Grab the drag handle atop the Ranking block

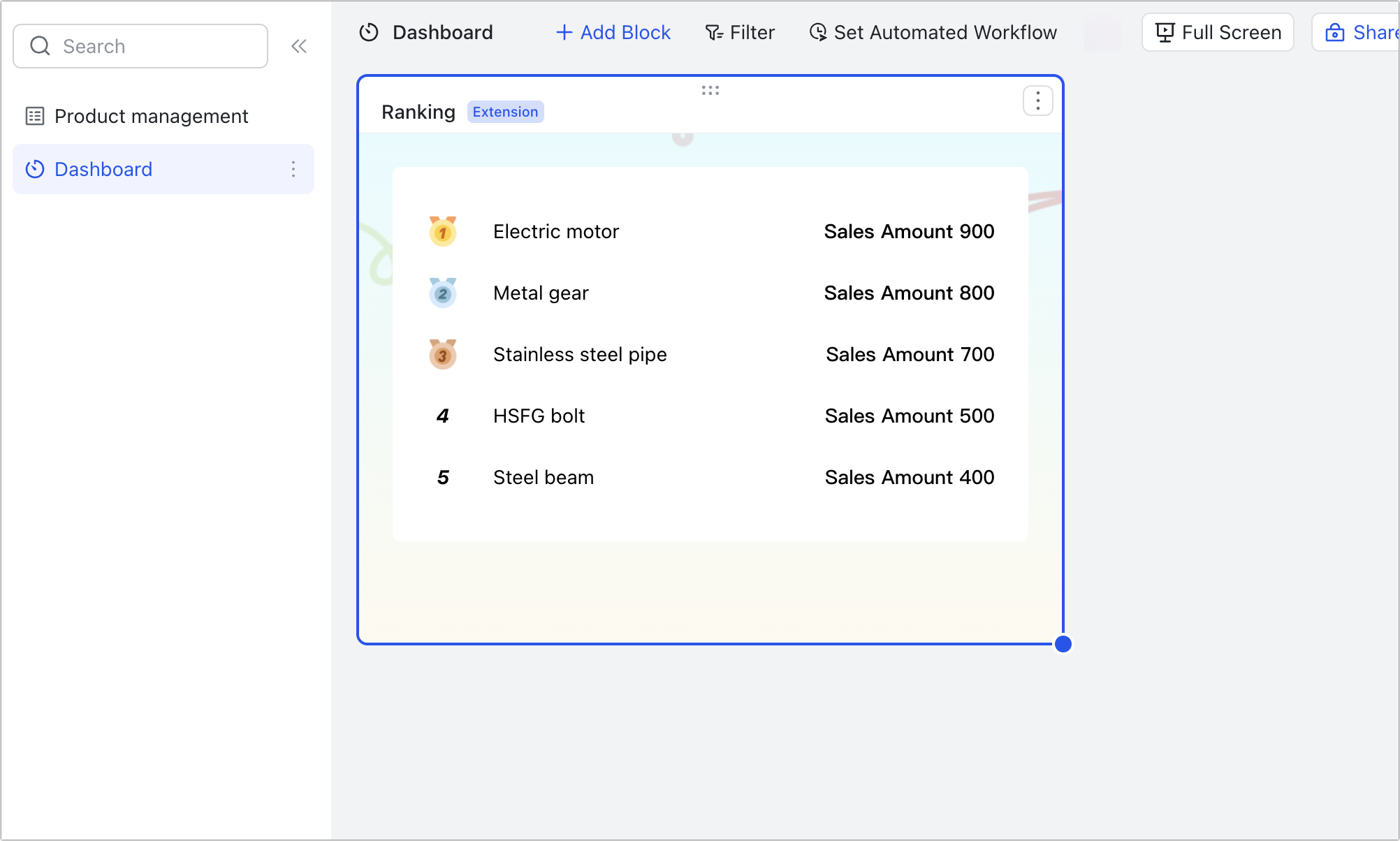point(710,90)
